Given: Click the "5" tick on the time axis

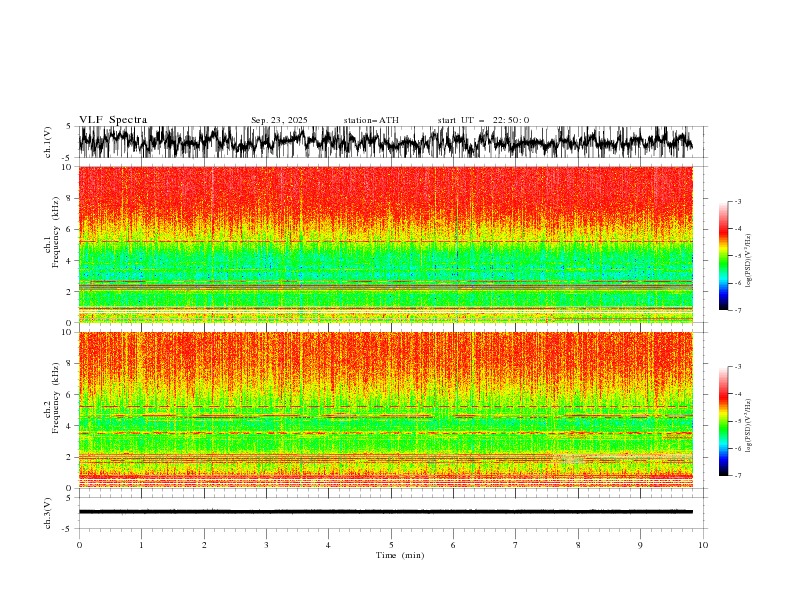Looking at the screenshot, I should [x=391, y=545].
